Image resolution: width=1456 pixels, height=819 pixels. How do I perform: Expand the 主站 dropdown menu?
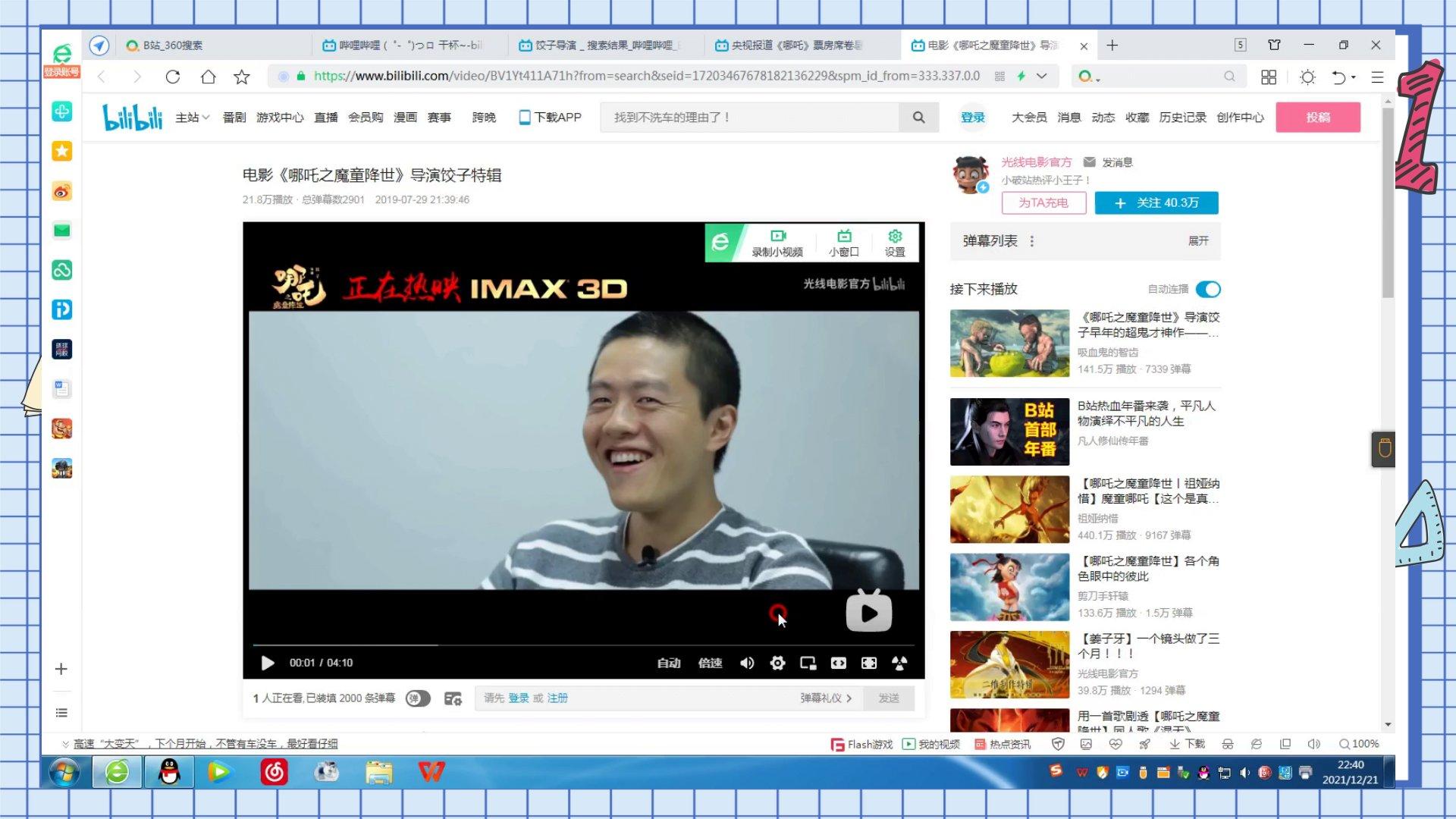192,118
